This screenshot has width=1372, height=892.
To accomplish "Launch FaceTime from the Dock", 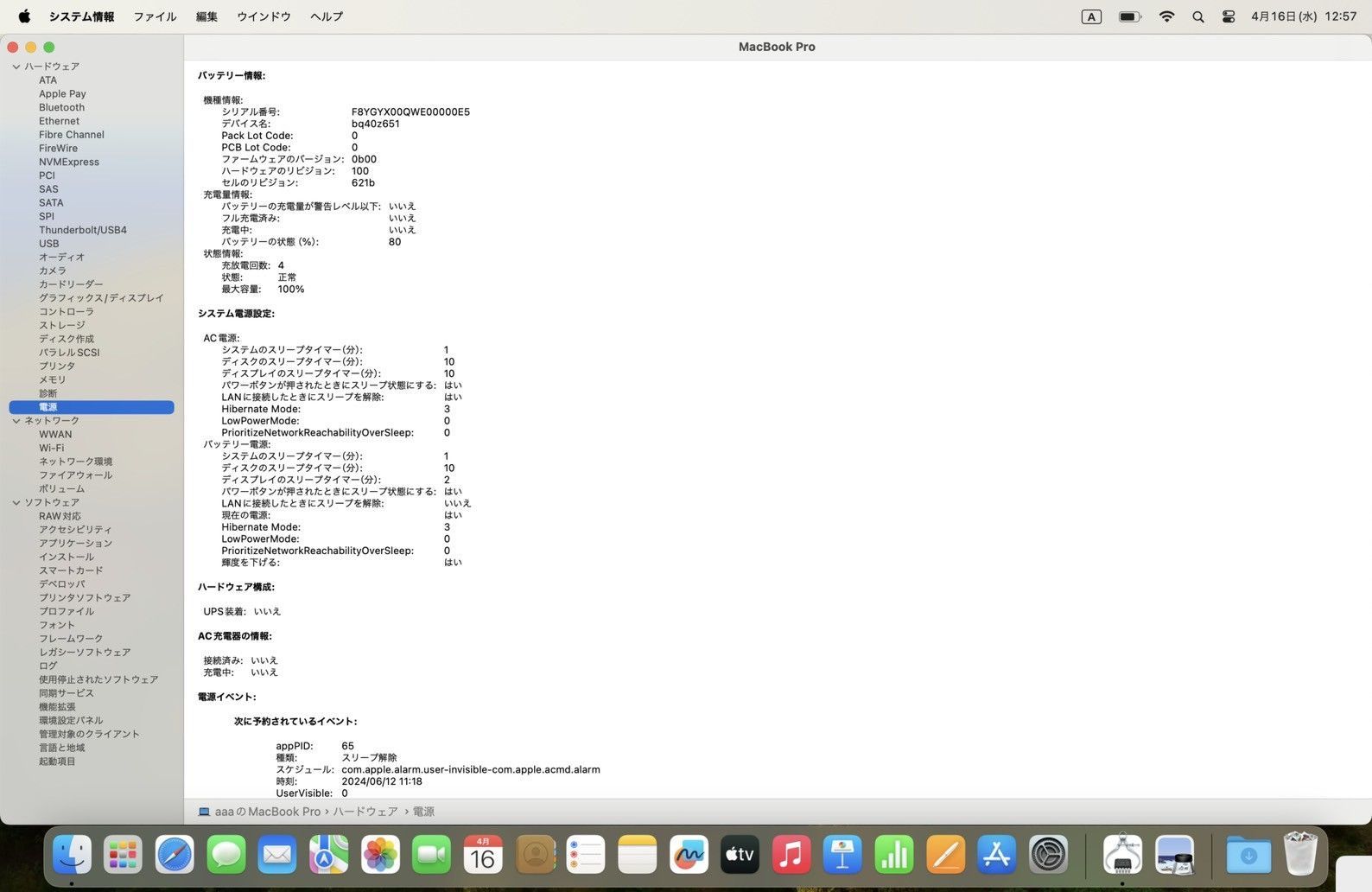I will click(x=432, y=855).
